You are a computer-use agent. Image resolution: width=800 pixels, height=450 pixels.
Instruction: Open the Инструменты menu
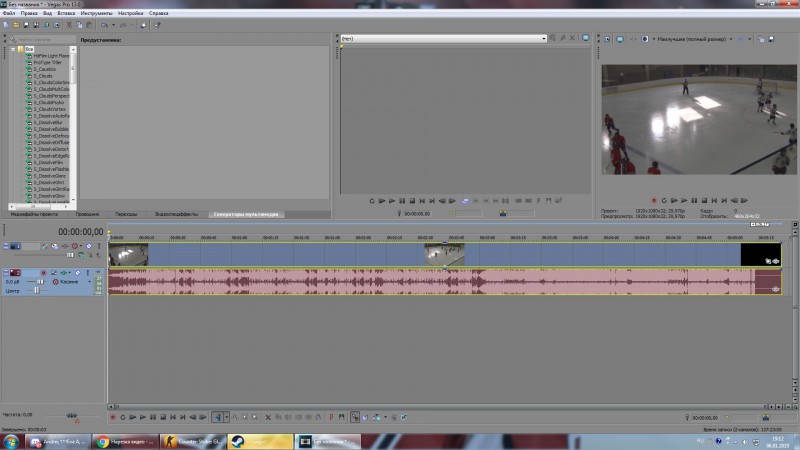point(96,13)
